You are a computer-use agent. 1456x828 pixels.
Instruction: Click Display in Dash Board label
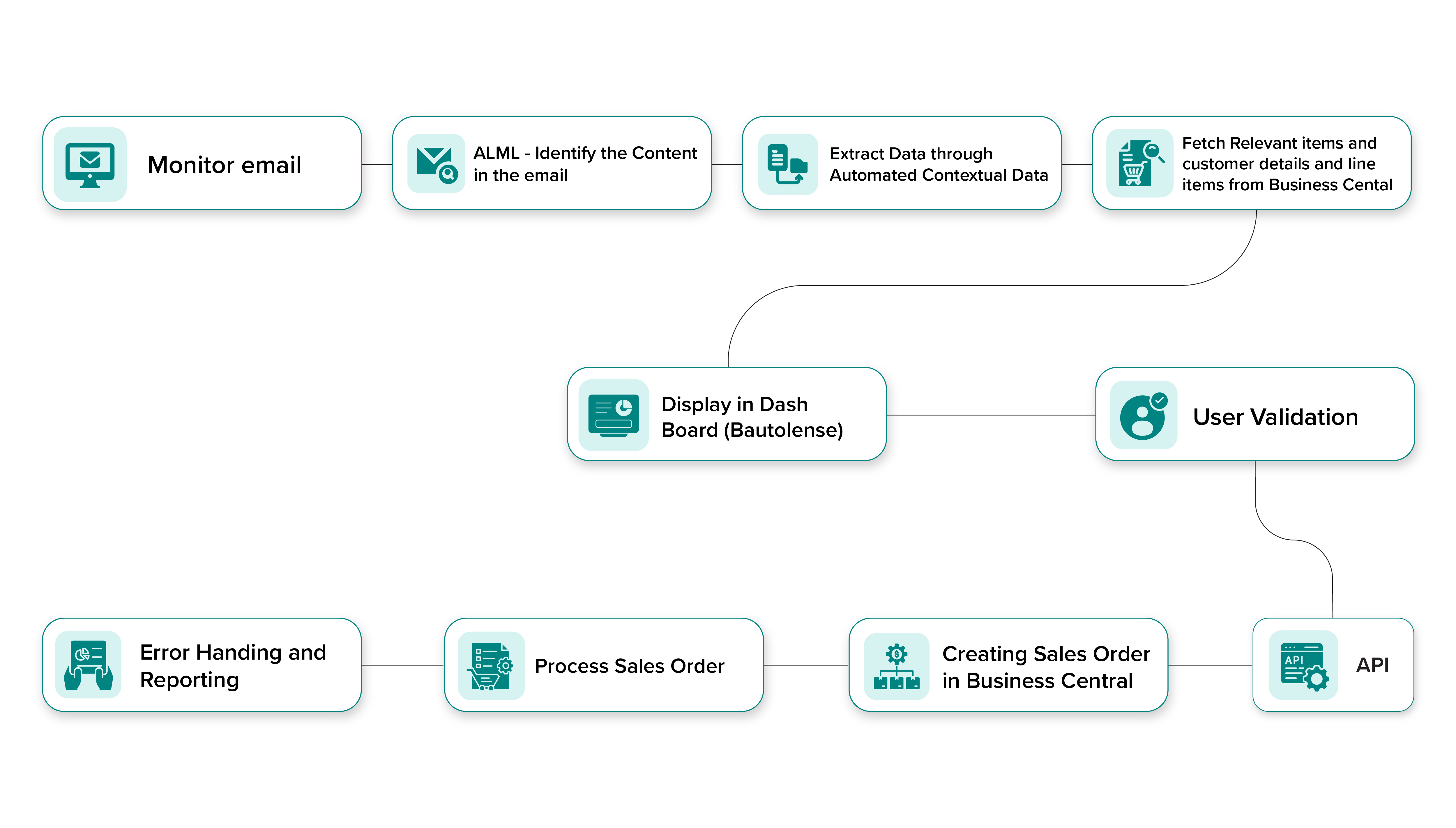pyautogui.click(x=752, y=417)
